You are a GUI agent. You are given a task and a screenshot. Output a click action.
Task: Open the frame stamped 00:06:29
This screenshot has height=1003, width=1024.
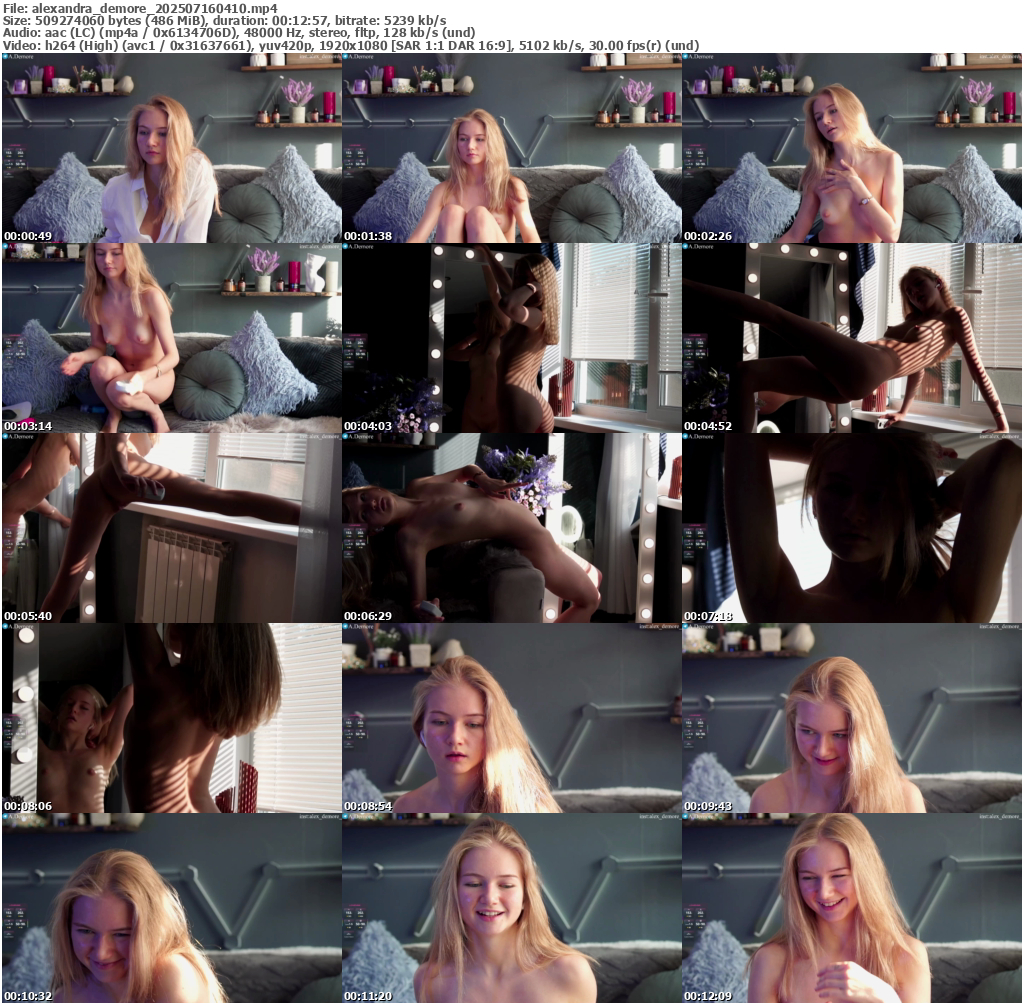coord(512,528)
